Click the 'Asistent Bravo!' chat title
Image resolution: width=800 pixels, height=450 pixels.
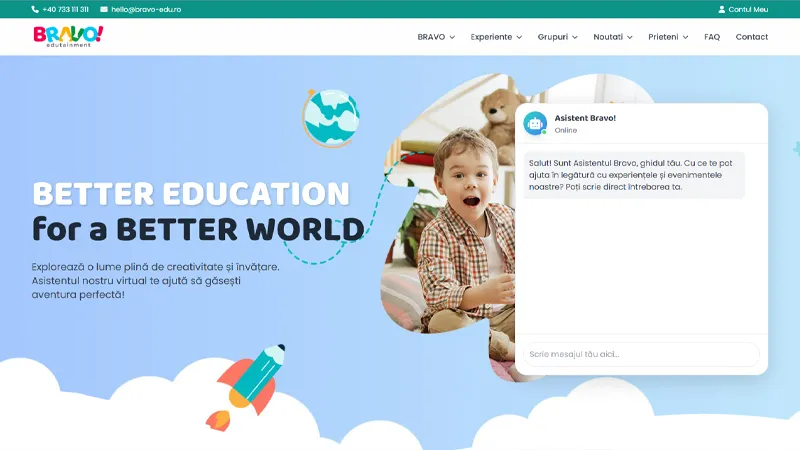tap(585, 118)
